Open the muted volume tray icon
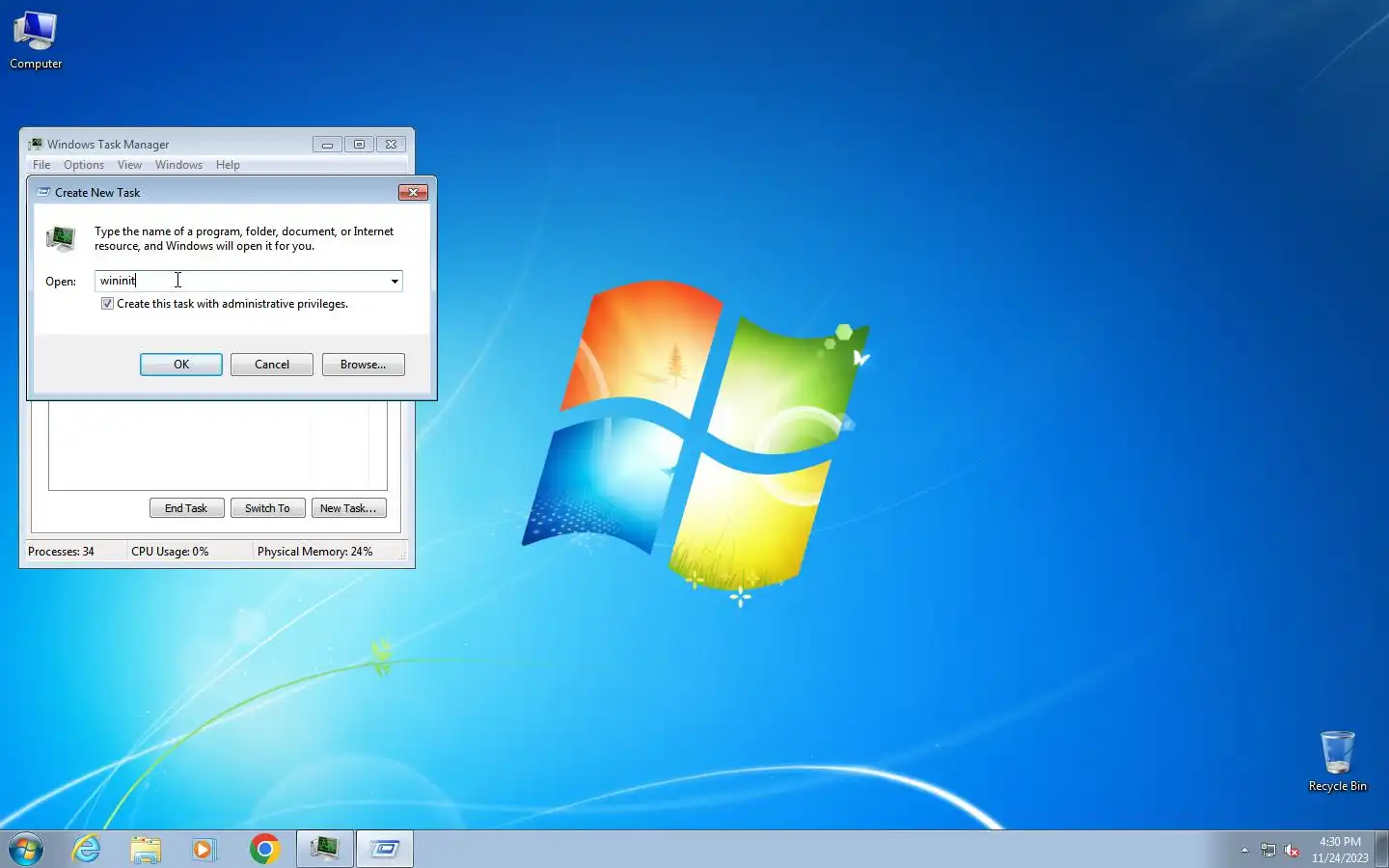Screen dimensions: 1389x868 (1292, 850)
